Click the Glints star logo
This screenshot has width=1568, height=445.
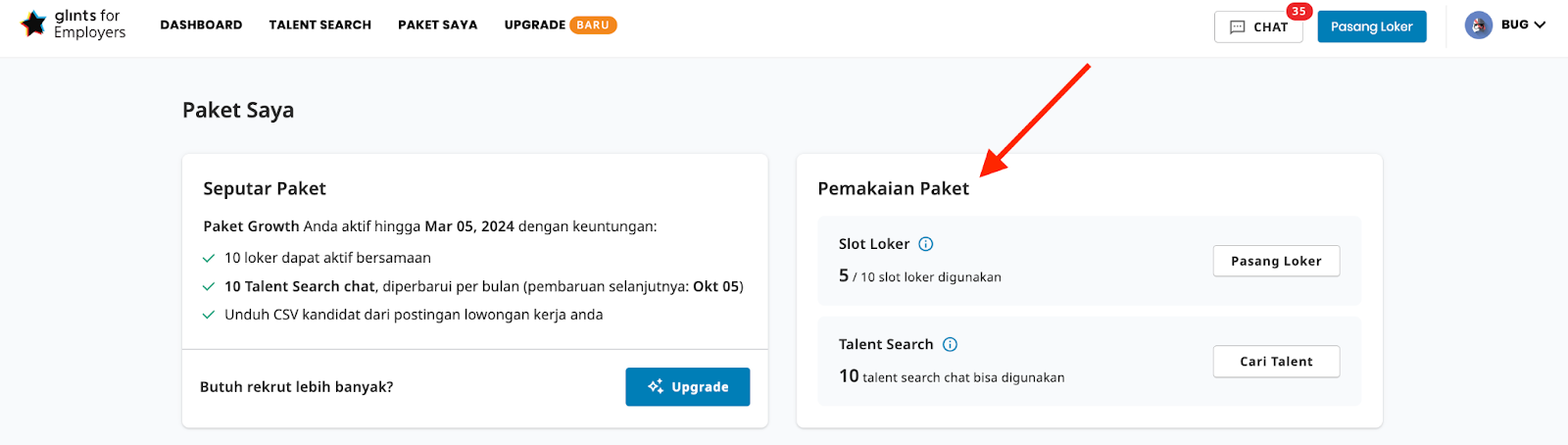34,24
